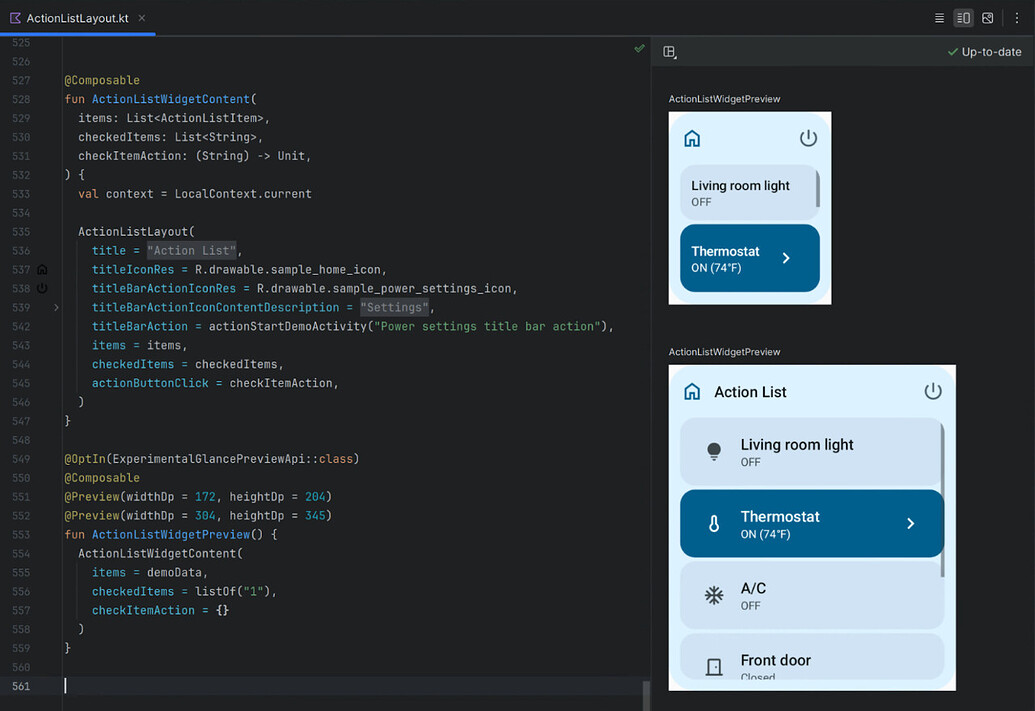Open the three-dot editor options menu
The image size is (1035, 711).
tap(1018, 17)
